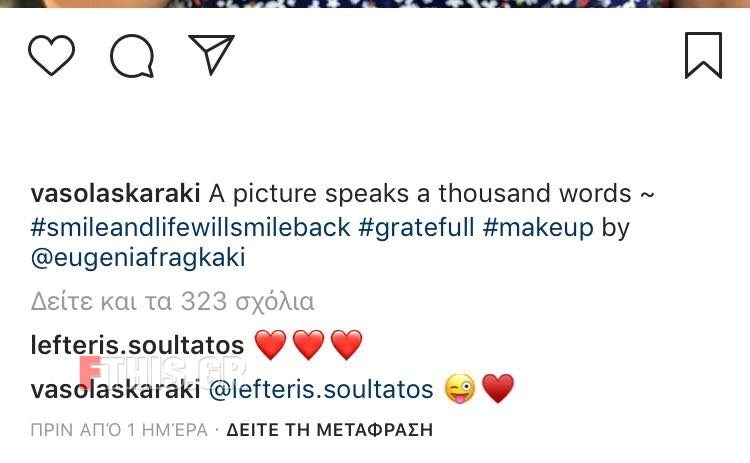Tap the caption text 'A picture speaks a thousand words'

420,194
